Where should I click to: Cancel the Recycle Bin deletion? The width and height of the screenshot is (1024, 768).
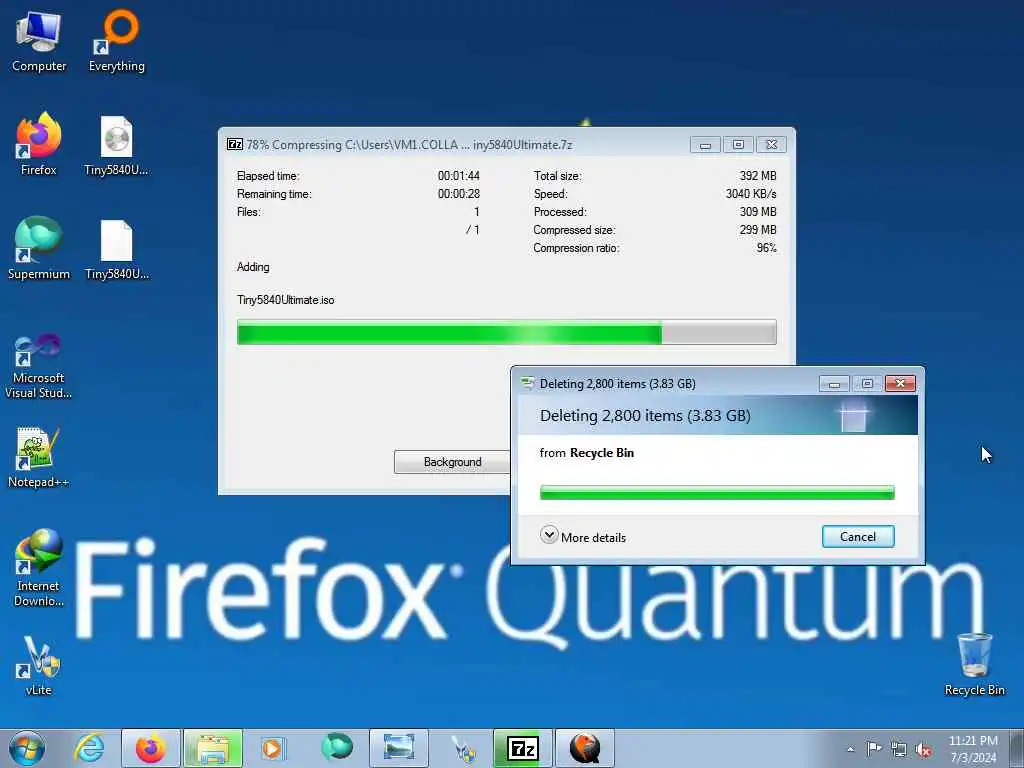[x=857, y=537]
